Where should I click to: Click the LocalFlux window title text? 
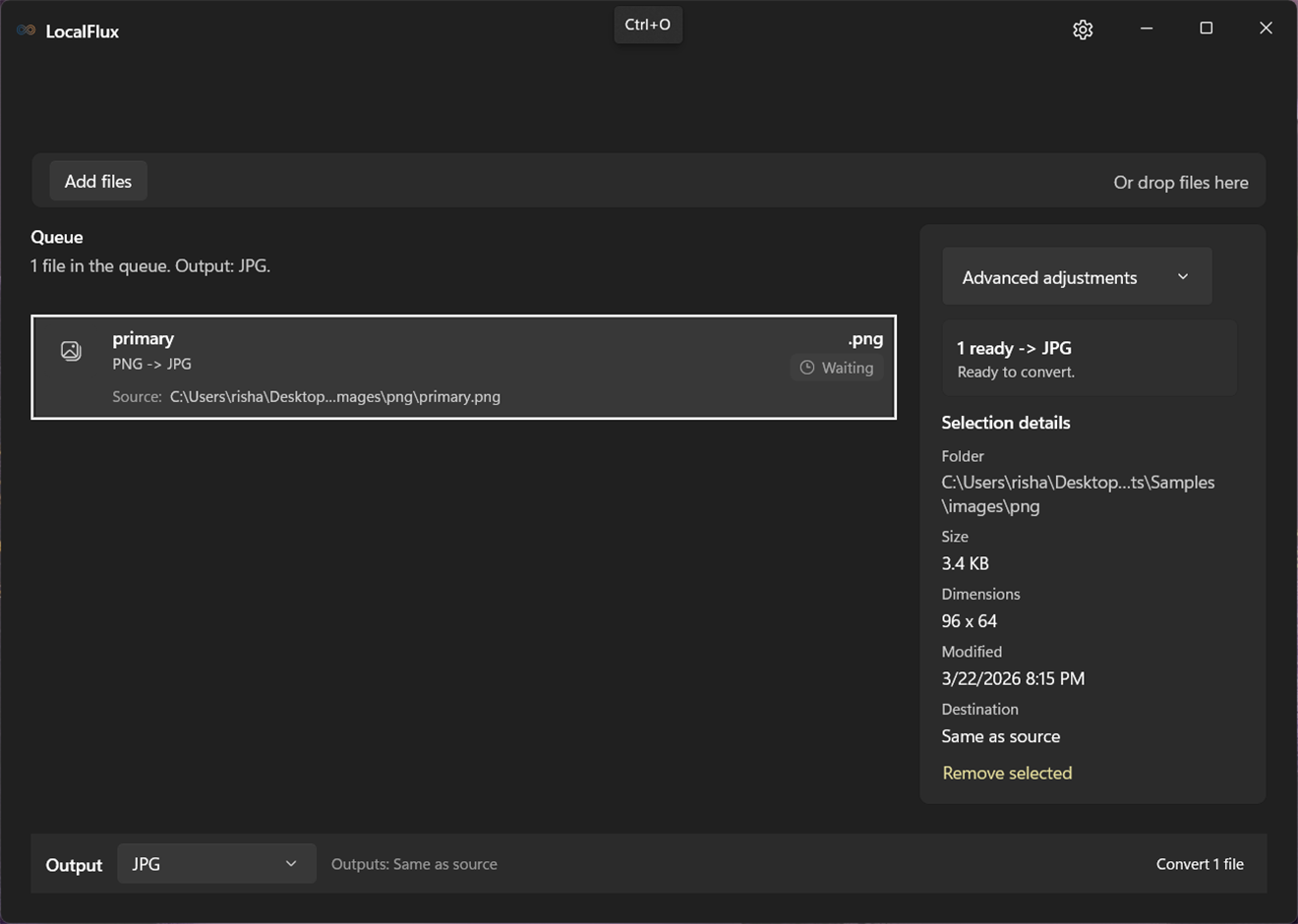[x=83, y=31]
